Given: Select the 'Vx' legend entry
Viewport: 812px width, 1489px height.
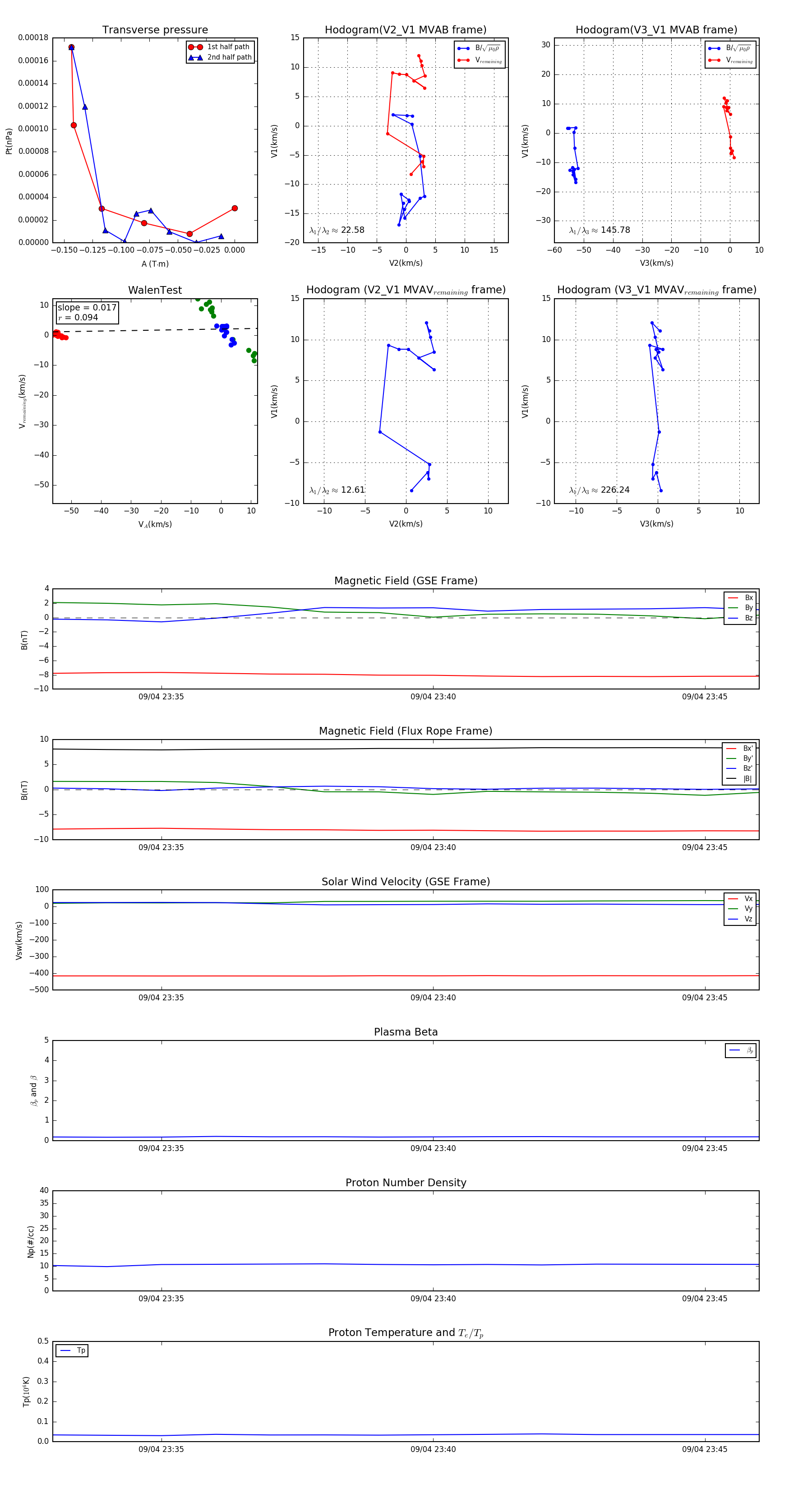Looking at the screenshot, I should pos(740,899).
